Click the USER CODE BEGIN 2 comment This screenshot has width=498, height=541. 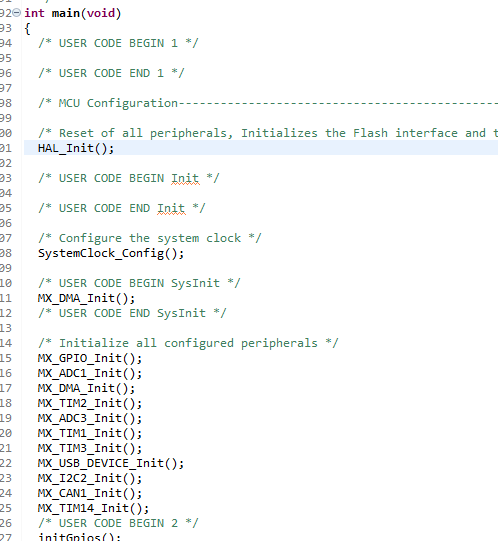coord(118,523)
